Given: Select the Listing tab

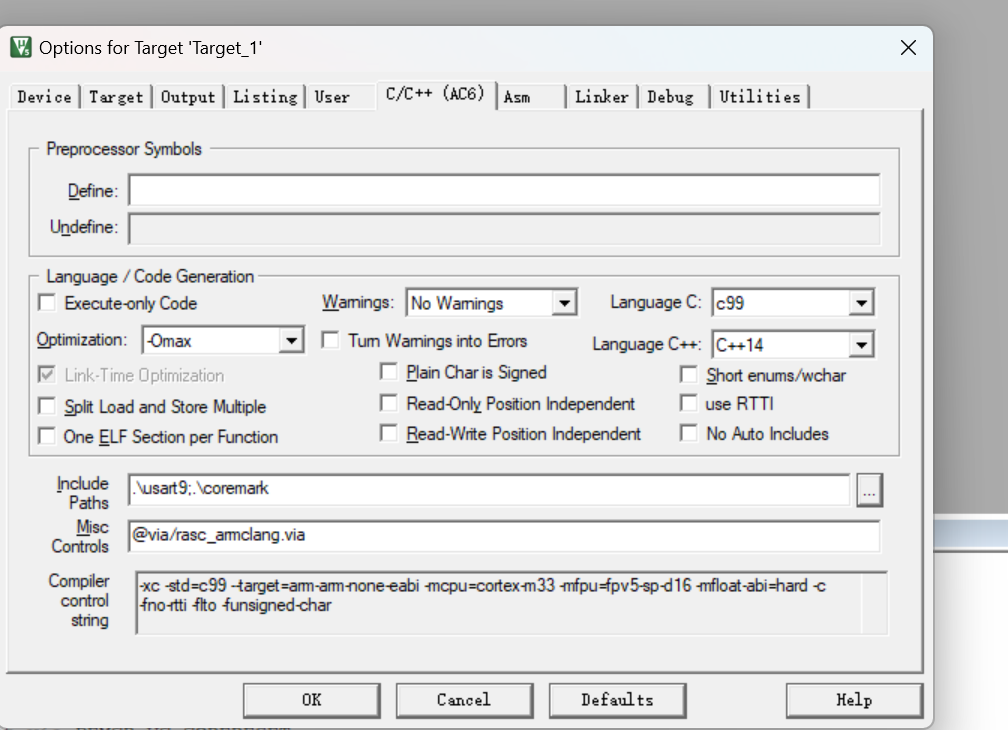Looking at the screenshot, I should click(x=265, y=97).
